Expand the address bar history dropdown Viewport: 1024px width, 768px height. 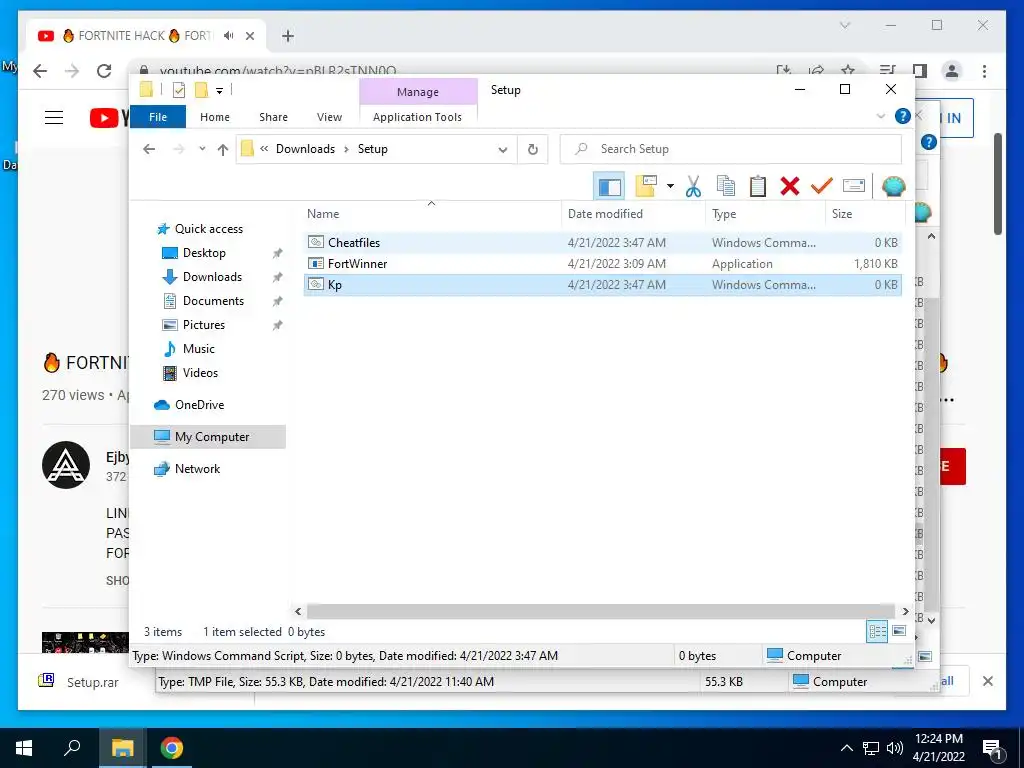(503, 149)
